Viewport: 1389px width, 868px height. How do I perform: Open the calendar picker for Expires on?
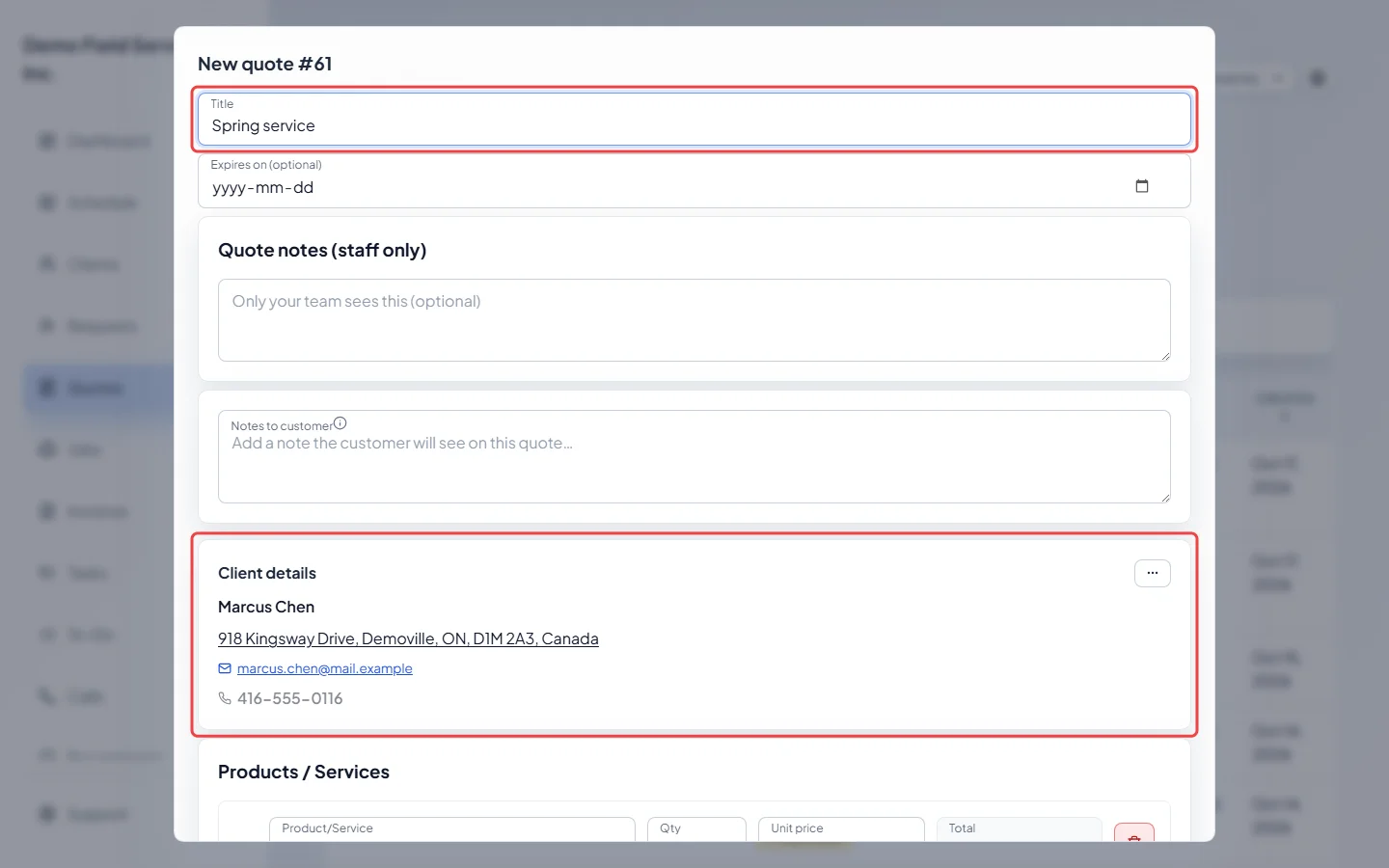(1142, 186)
